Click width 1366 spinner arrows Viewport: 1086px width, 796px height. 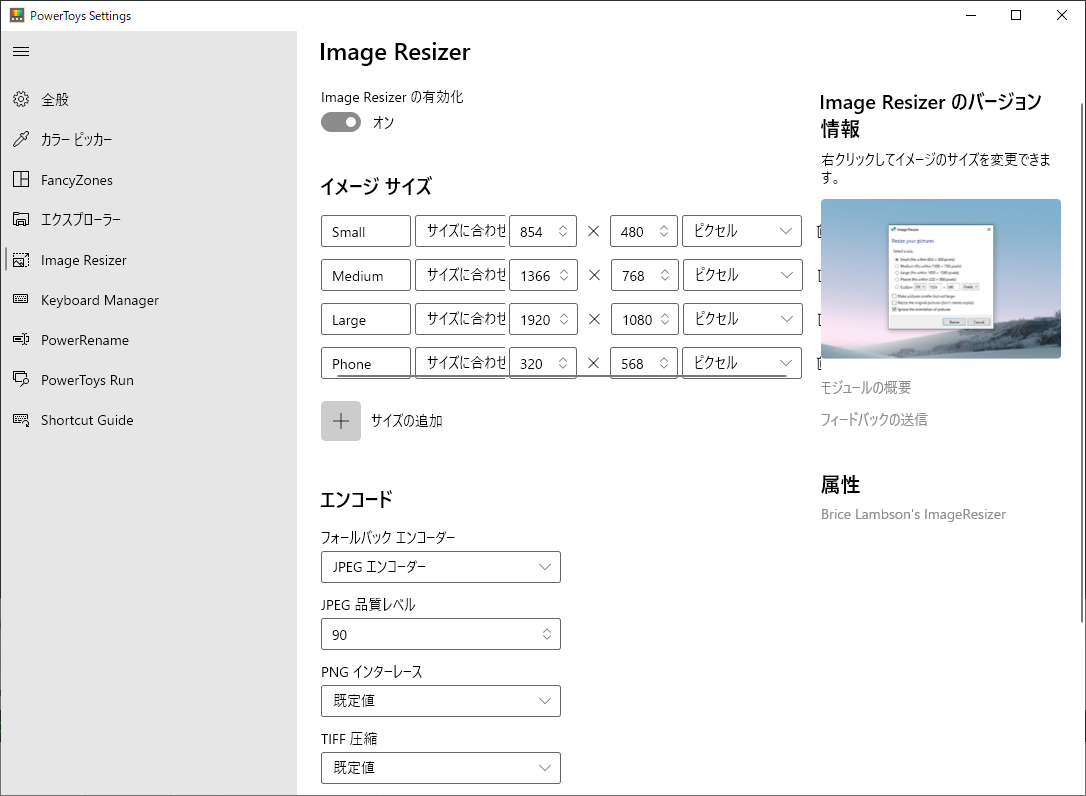[564, 275]
